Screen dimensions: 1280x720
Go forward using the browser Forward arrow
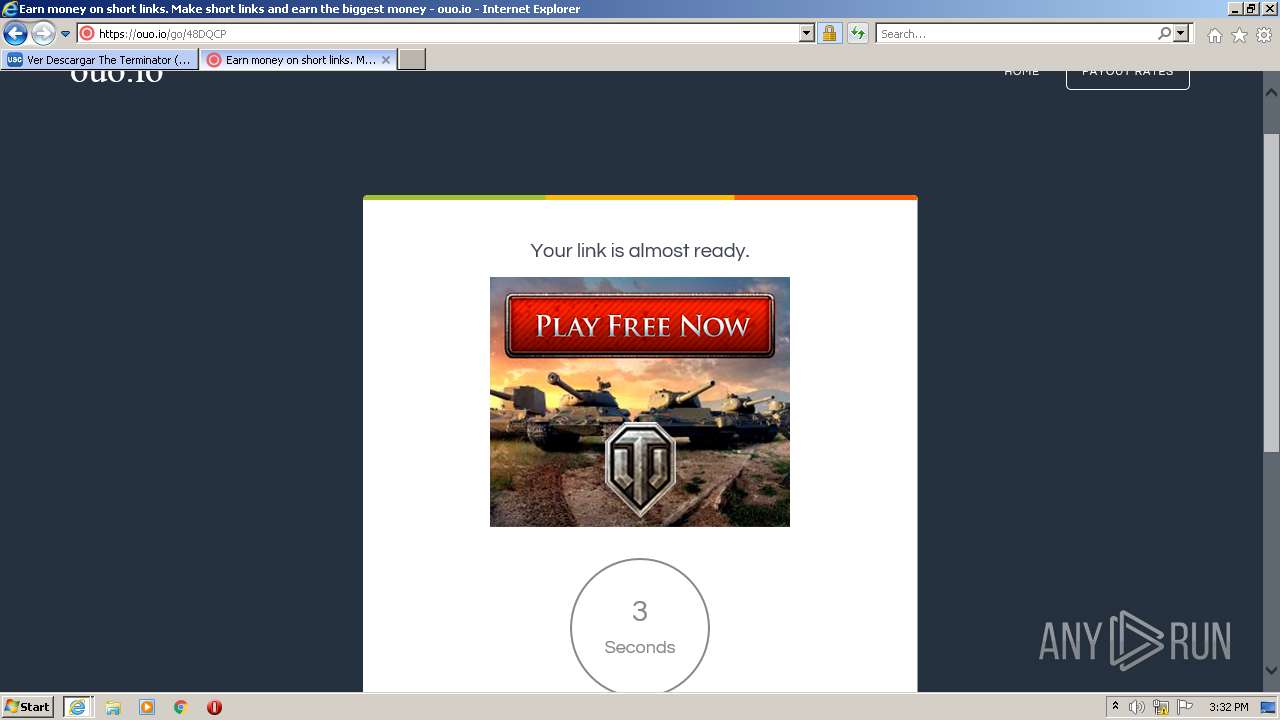pyautogui.click(x=43, y=34)
